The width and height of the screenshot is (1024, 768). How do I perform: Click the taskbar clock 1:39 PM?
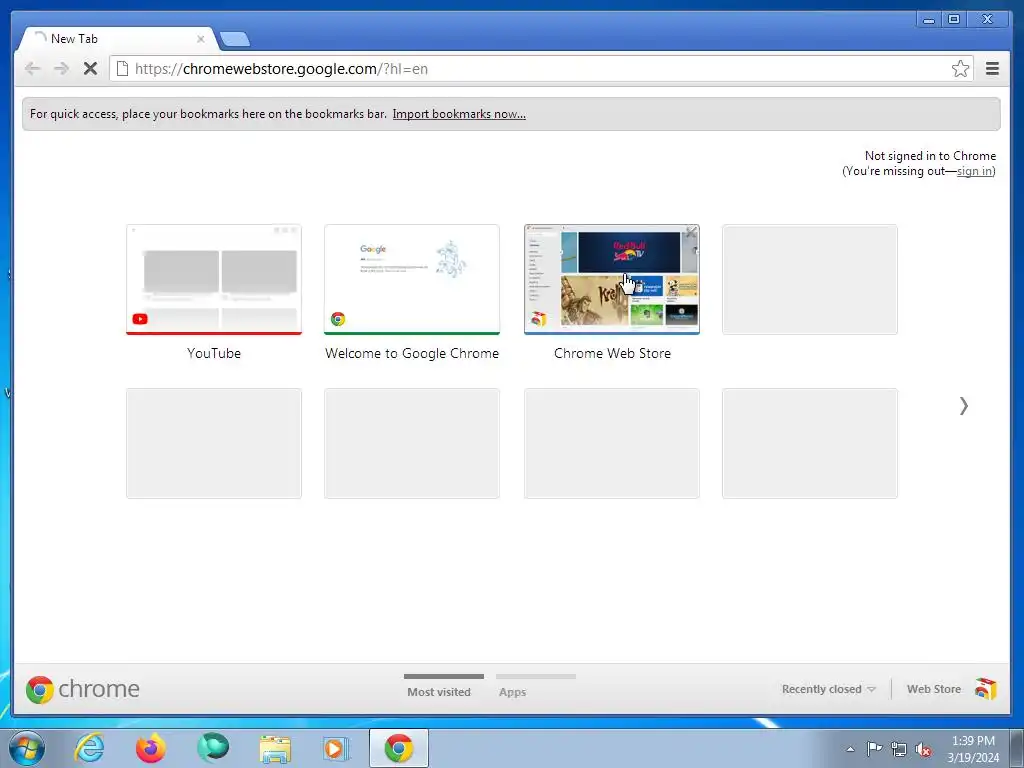click(x=973, y=741)
